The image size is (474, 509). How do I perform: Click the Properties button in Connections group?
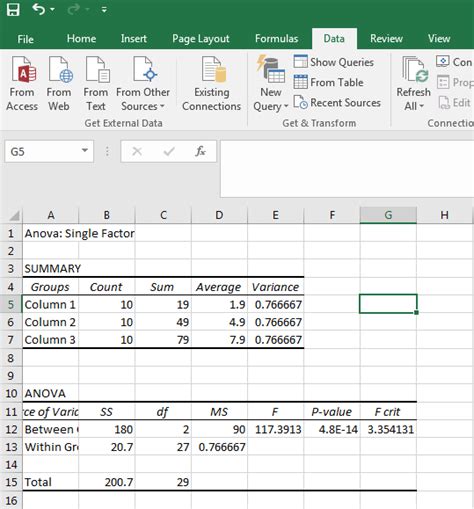[455, 82]
